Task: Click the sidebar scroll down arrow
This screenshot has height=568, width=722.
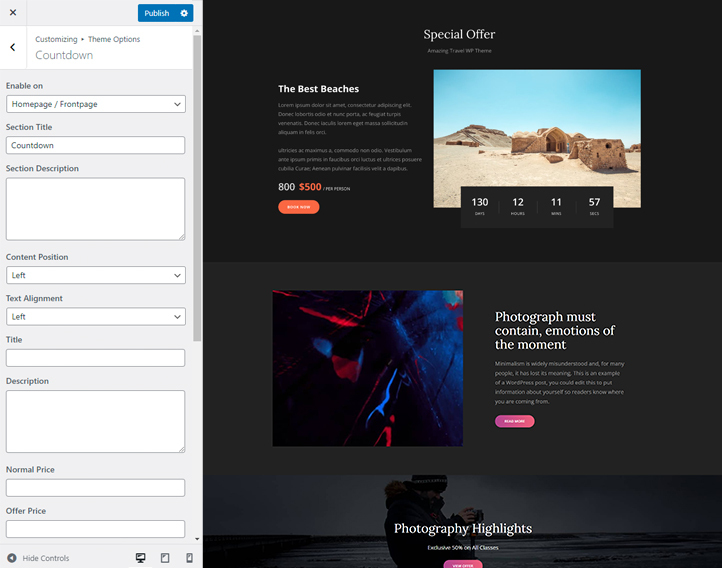Action: point(197,539)
